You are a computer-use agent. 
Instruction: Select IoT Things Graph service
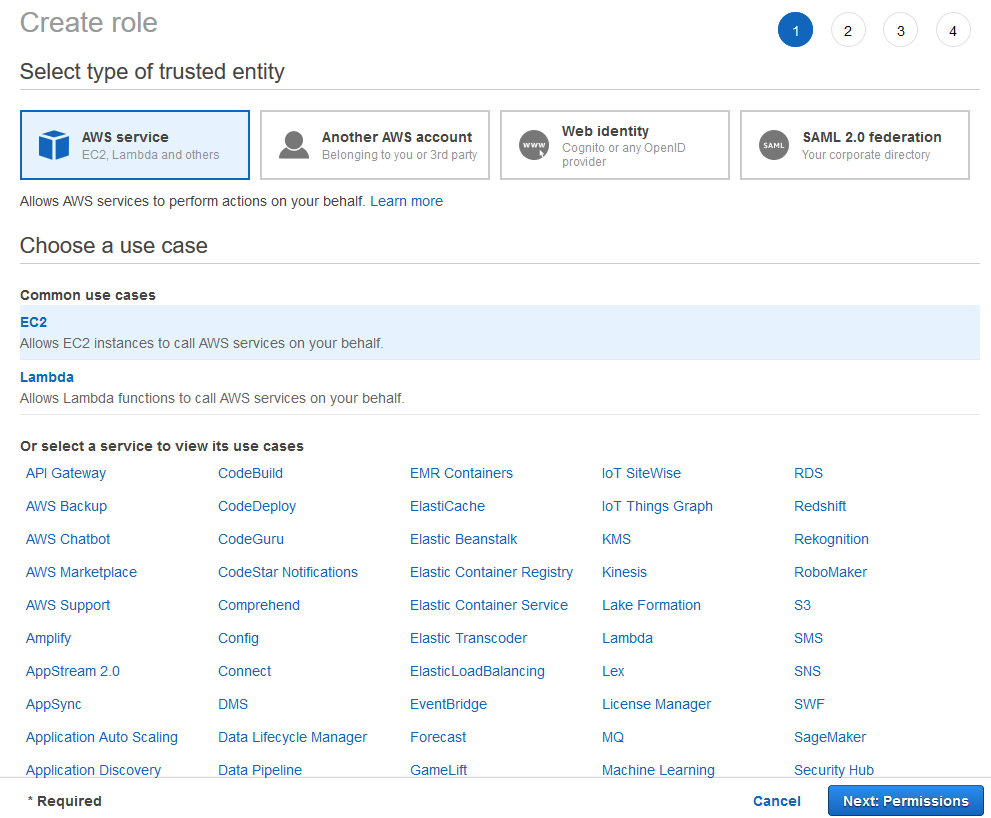(x=657, y=506)
